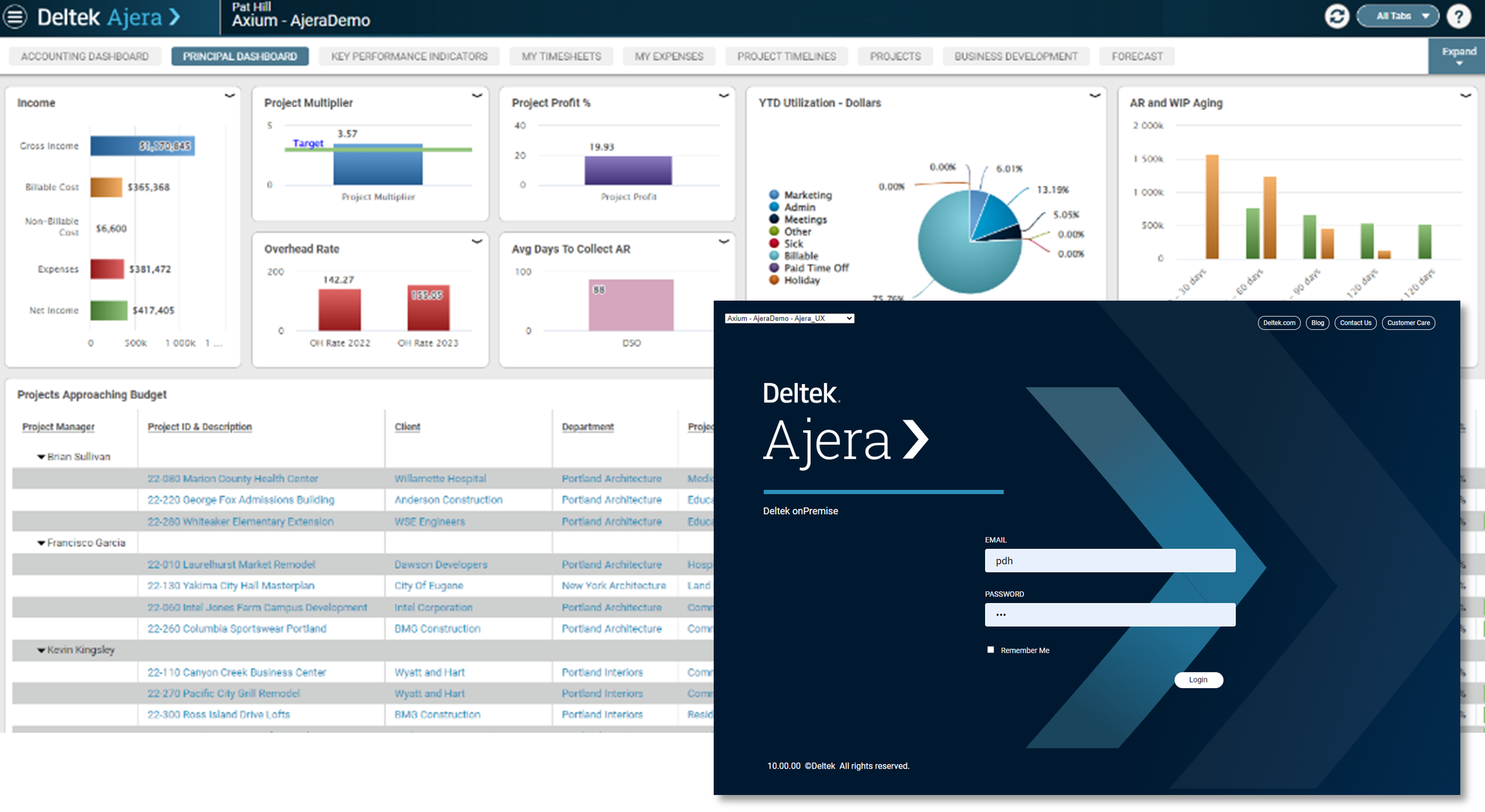Collapse the Income widget
Image resolution: width=1485 pixels, height=812 pixels.
point(229,94)
